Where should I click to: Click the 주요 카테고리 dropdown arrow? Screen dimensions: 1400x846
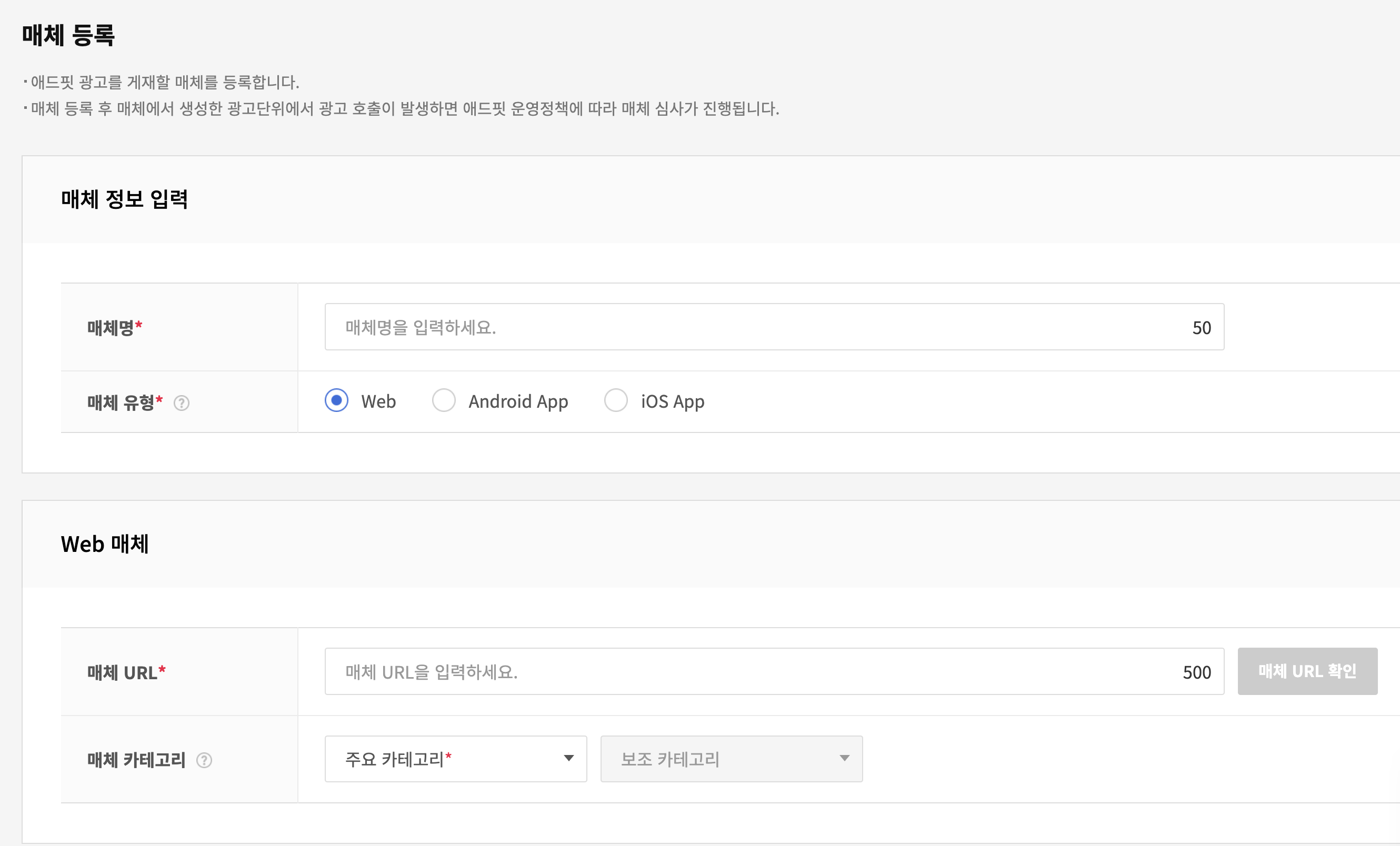point(568,759)
